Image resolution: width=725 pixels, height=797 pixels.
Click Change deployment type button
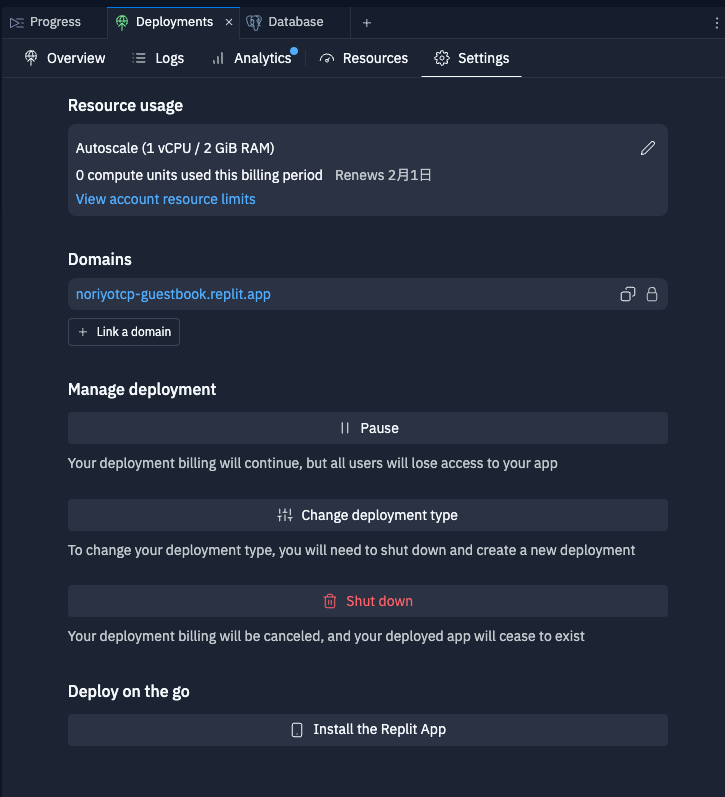(368, 515)
